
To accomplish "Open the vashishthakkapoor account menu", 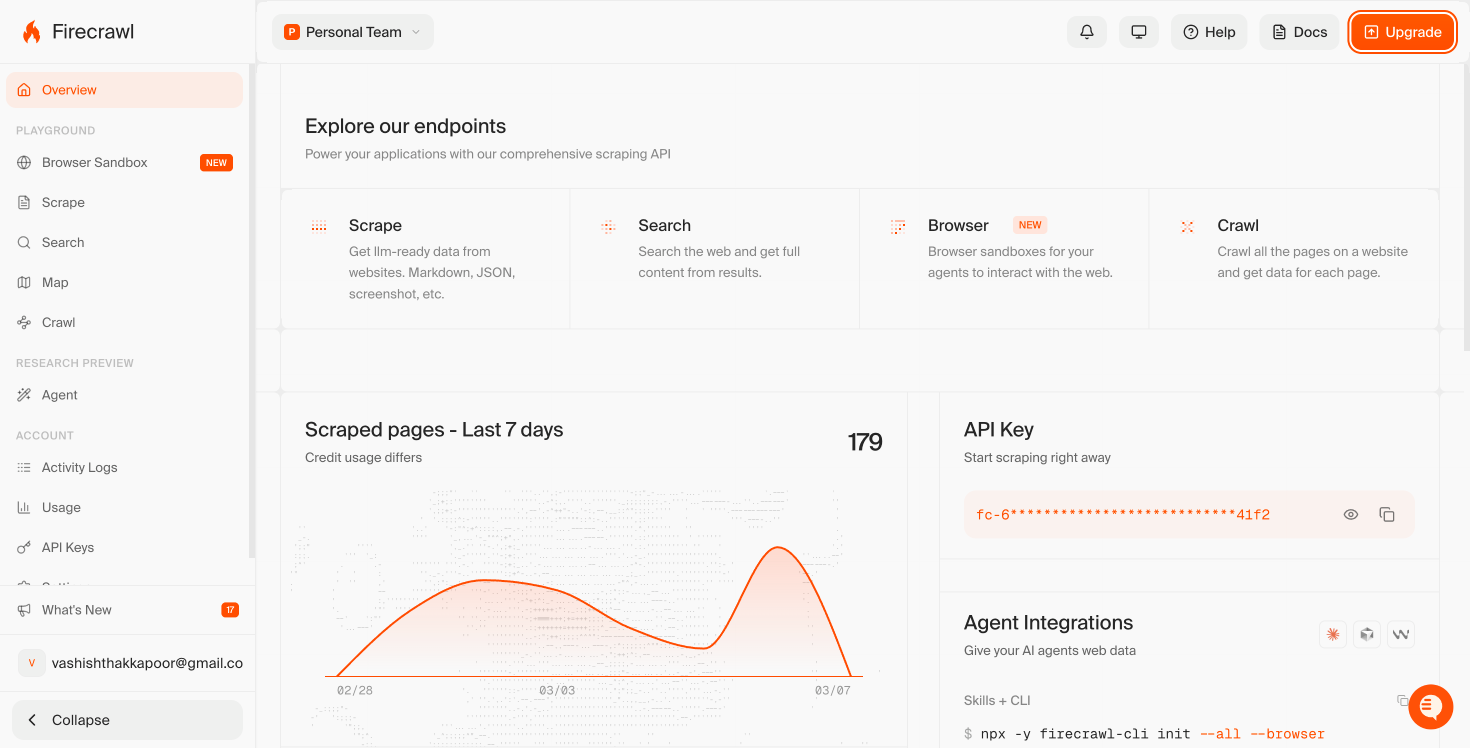I will 128,663.
